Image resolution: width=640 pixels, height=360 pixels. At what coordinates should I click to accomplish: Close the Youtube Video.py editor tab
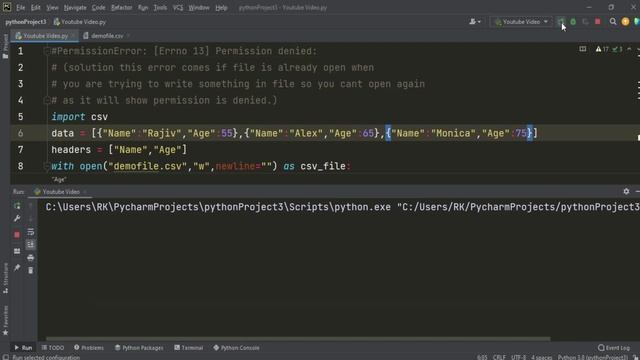click(73, 36)
